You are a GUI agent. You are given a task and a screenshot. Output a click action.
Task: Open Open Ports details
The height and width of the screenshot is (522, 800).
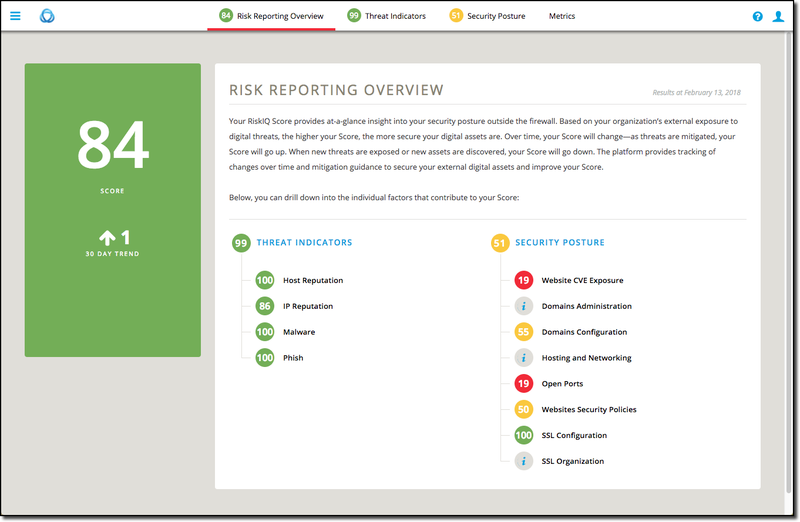[562, 384]
